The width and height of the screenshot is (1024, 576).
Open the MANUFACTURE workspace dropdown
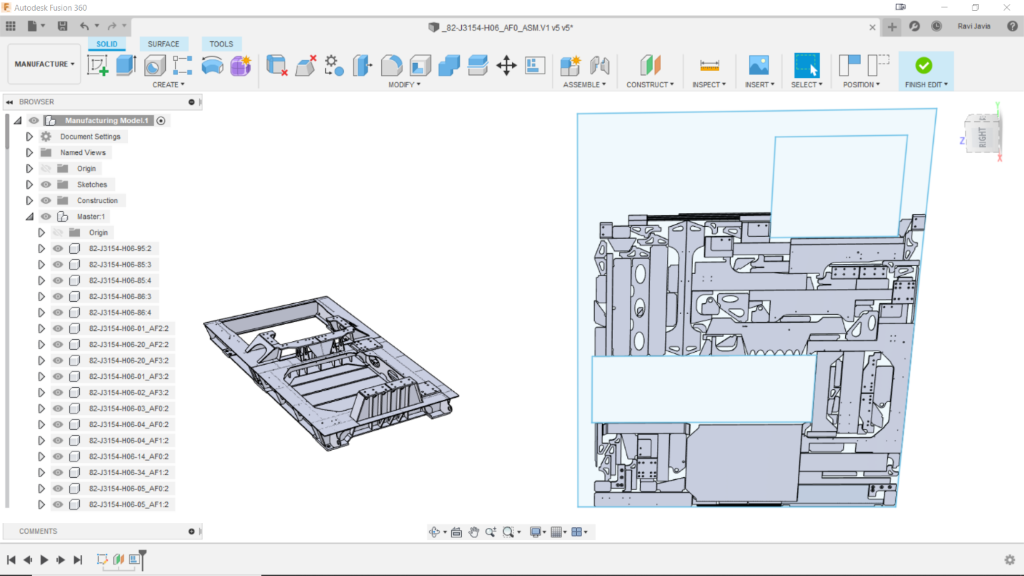tap(44, 64)
